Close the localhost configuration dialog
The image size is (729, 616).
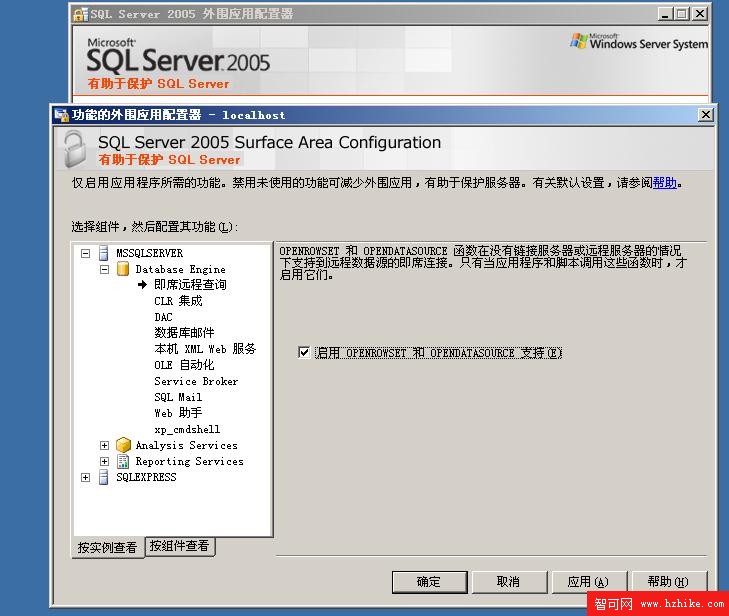pyautogui.click(x=705, y=114)
